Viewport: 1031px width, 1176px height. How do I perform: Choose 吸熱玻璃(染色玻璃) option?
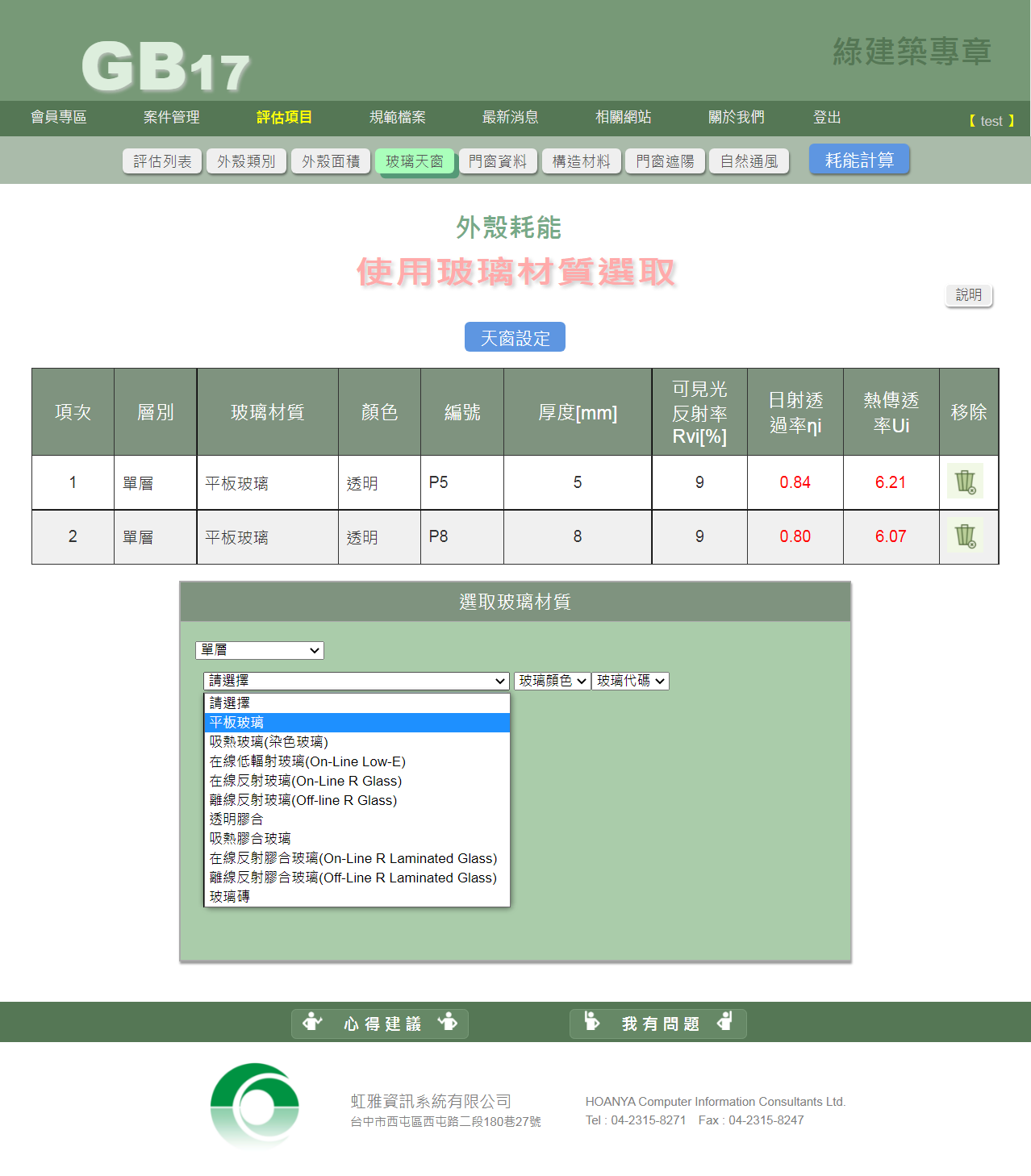(x=357, y=742)
